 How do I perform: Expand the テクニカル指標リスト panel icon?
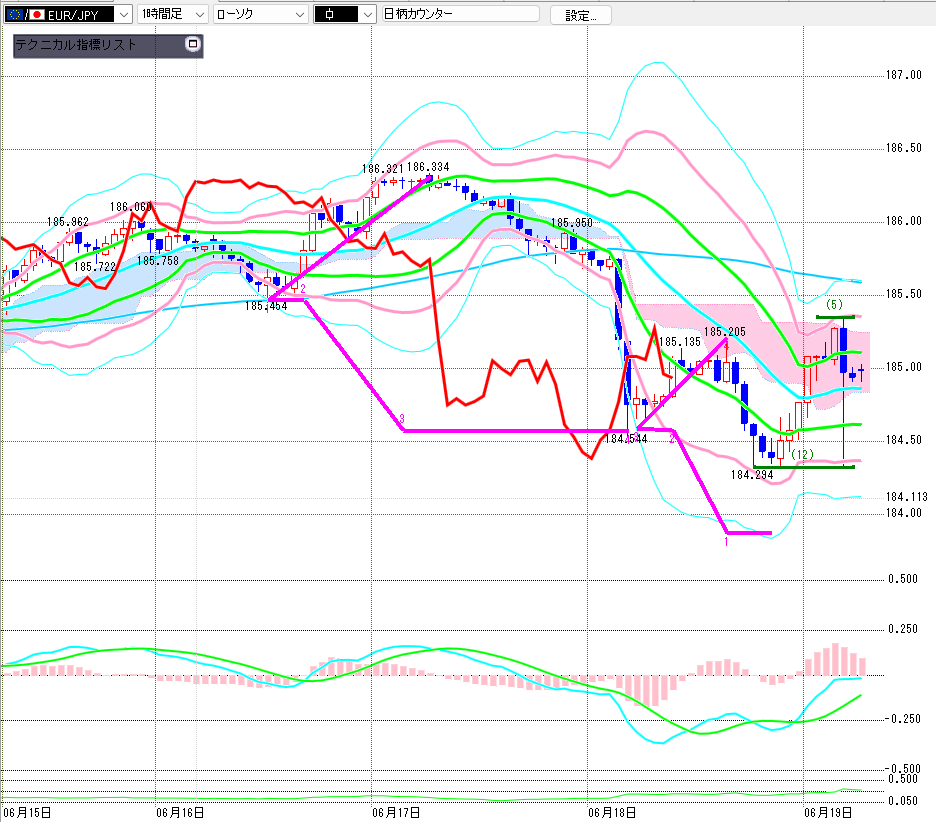coord(192,44)
